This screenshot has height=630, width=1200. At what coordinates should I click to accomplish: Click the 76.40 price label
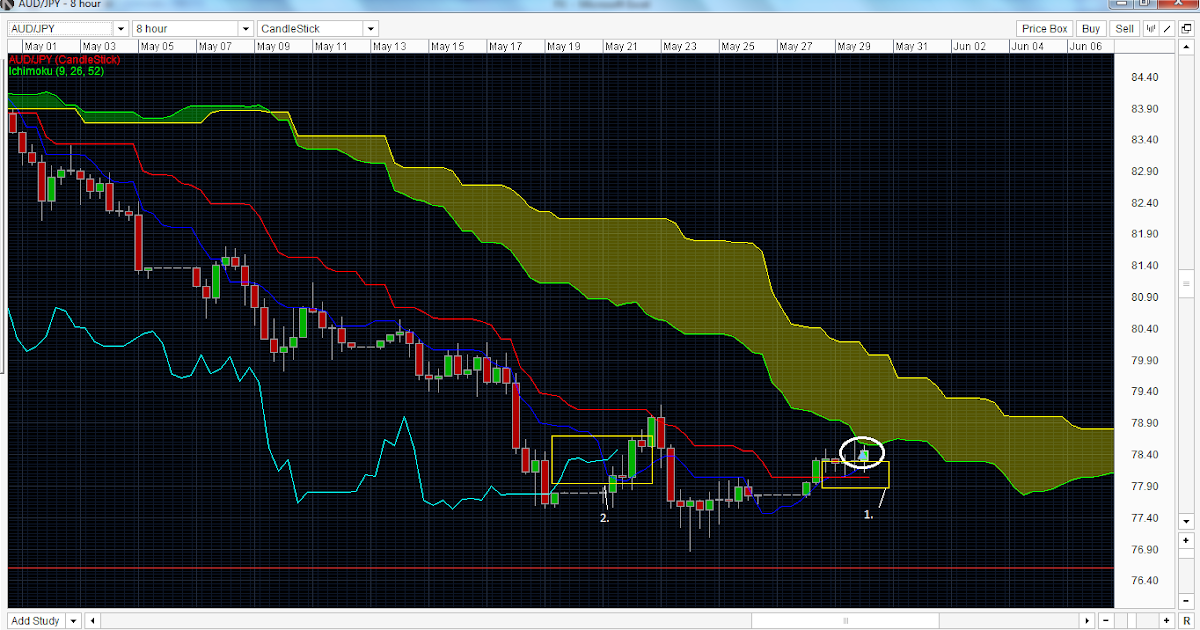pyautogui.click(x=1145, y=581)
